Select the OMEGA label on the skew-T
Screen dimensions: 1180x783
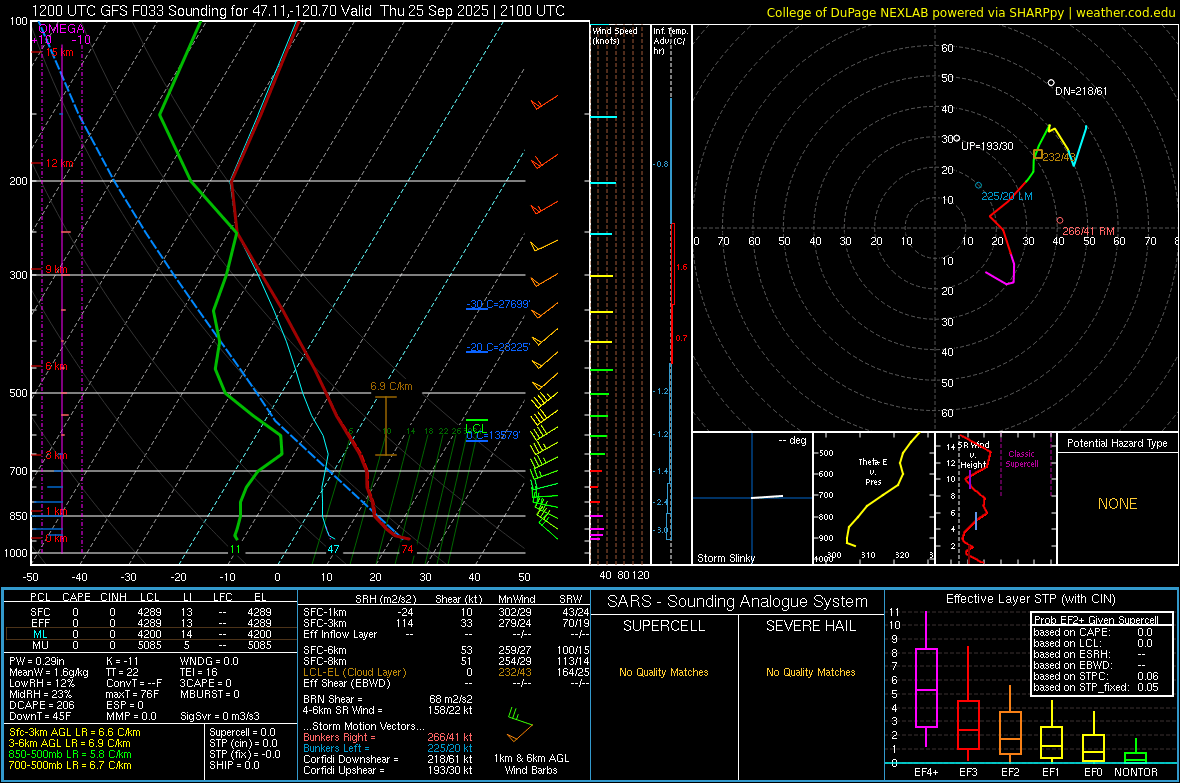click(62, 29)
